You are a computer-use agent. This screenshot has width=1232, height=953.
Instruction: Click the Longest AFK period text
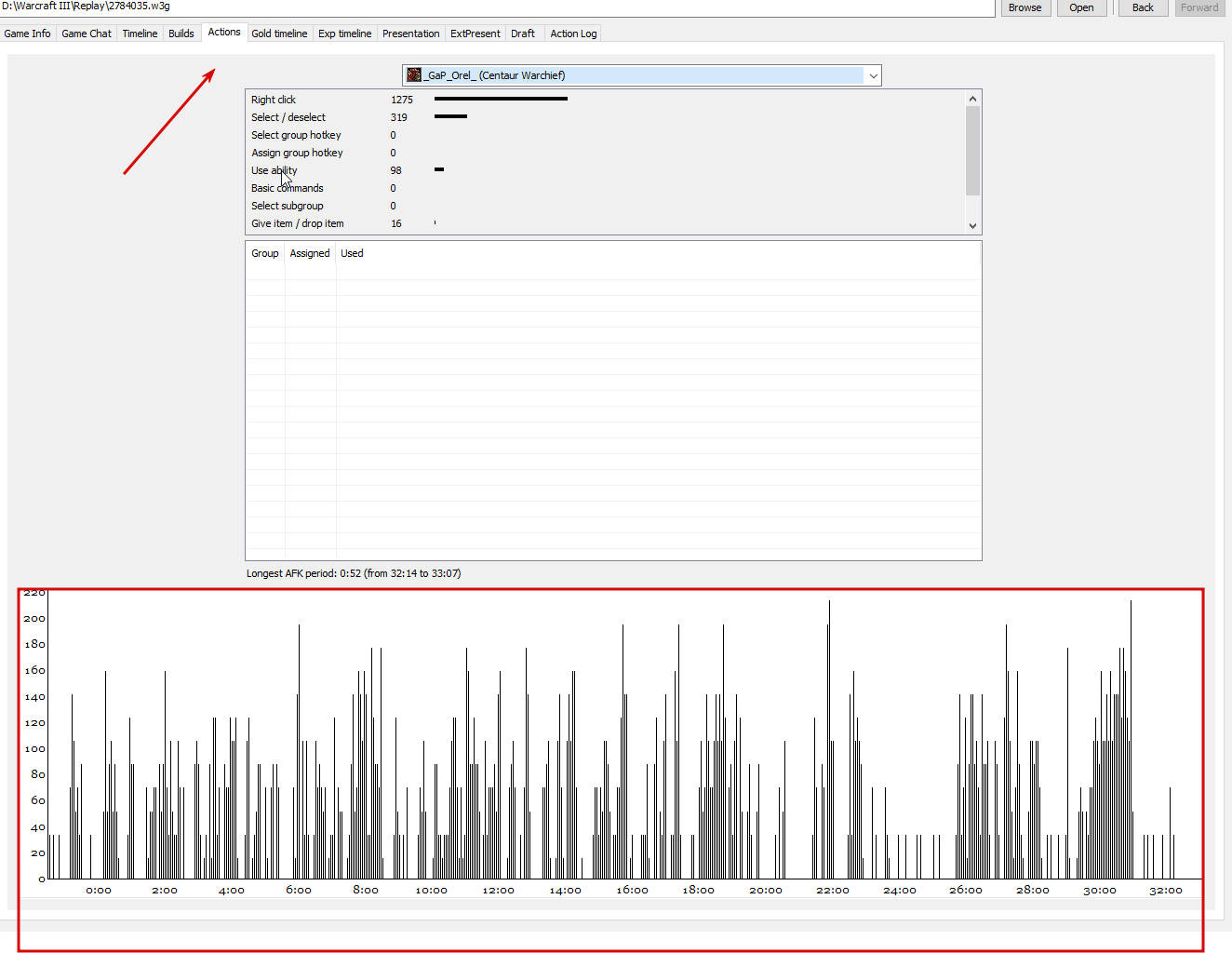tap(354, 573)
